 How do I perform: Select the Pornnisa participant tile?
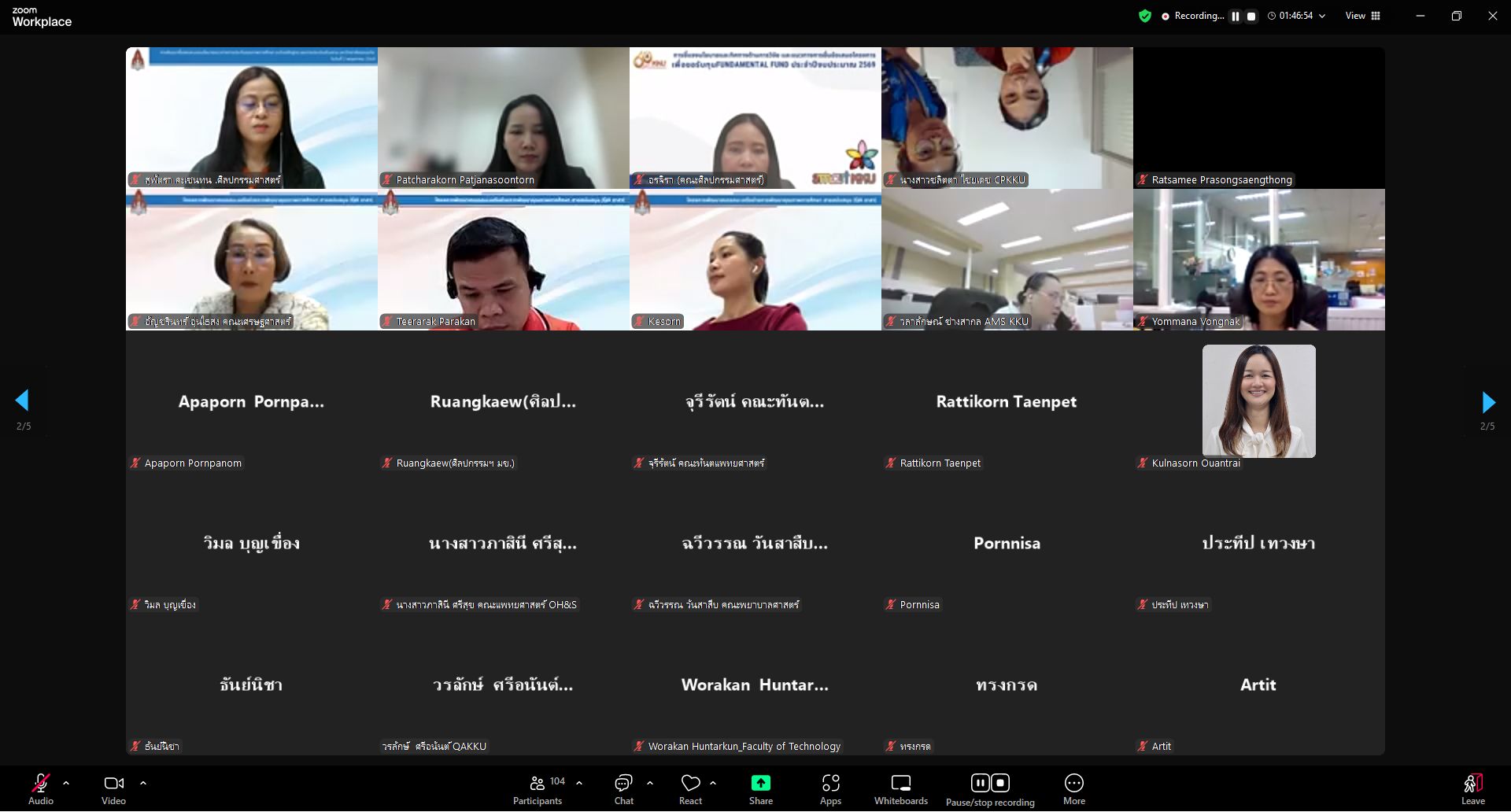pos(1007,543)
